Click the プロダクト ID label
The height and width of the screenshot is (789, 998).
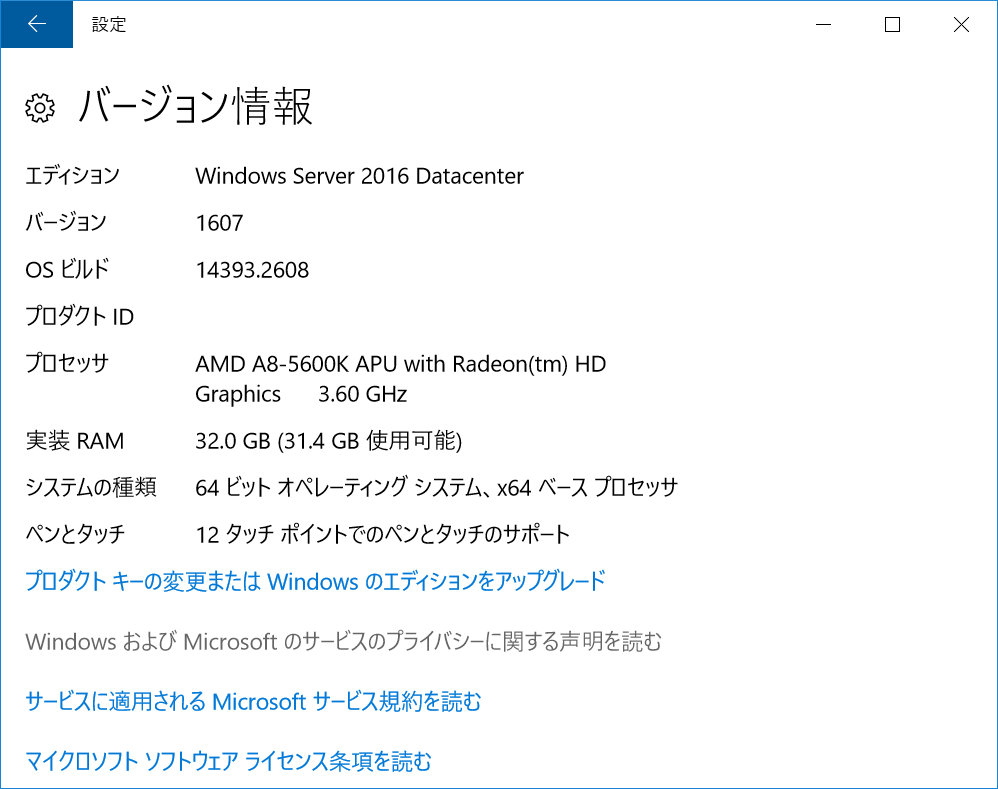80,316
